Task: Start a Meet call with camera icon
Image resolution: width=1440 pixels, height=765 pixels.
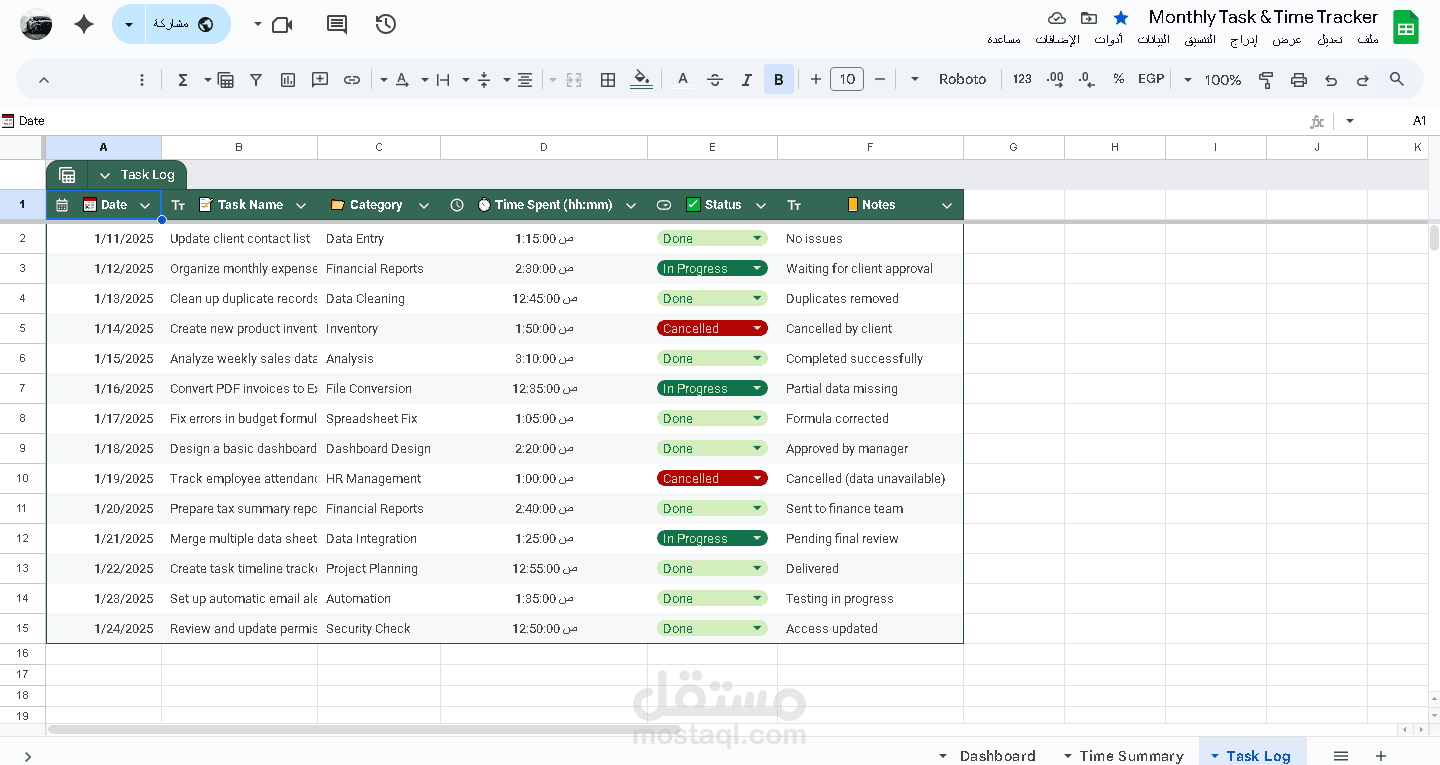Action: (282, 24)
